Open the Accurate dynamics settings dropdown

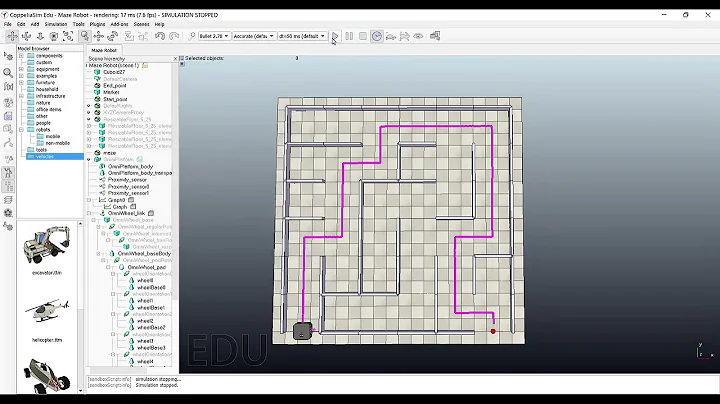(254, 36)
